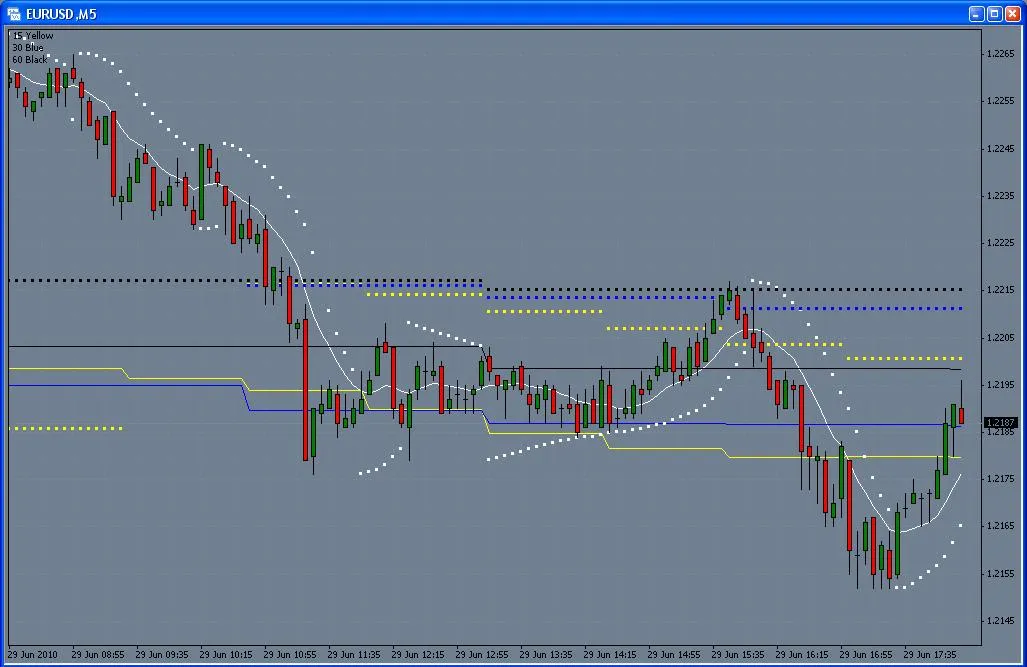Select the black 60-period indicator line
Viewport: 1027px width, 667px height.
tap(150, 348)
